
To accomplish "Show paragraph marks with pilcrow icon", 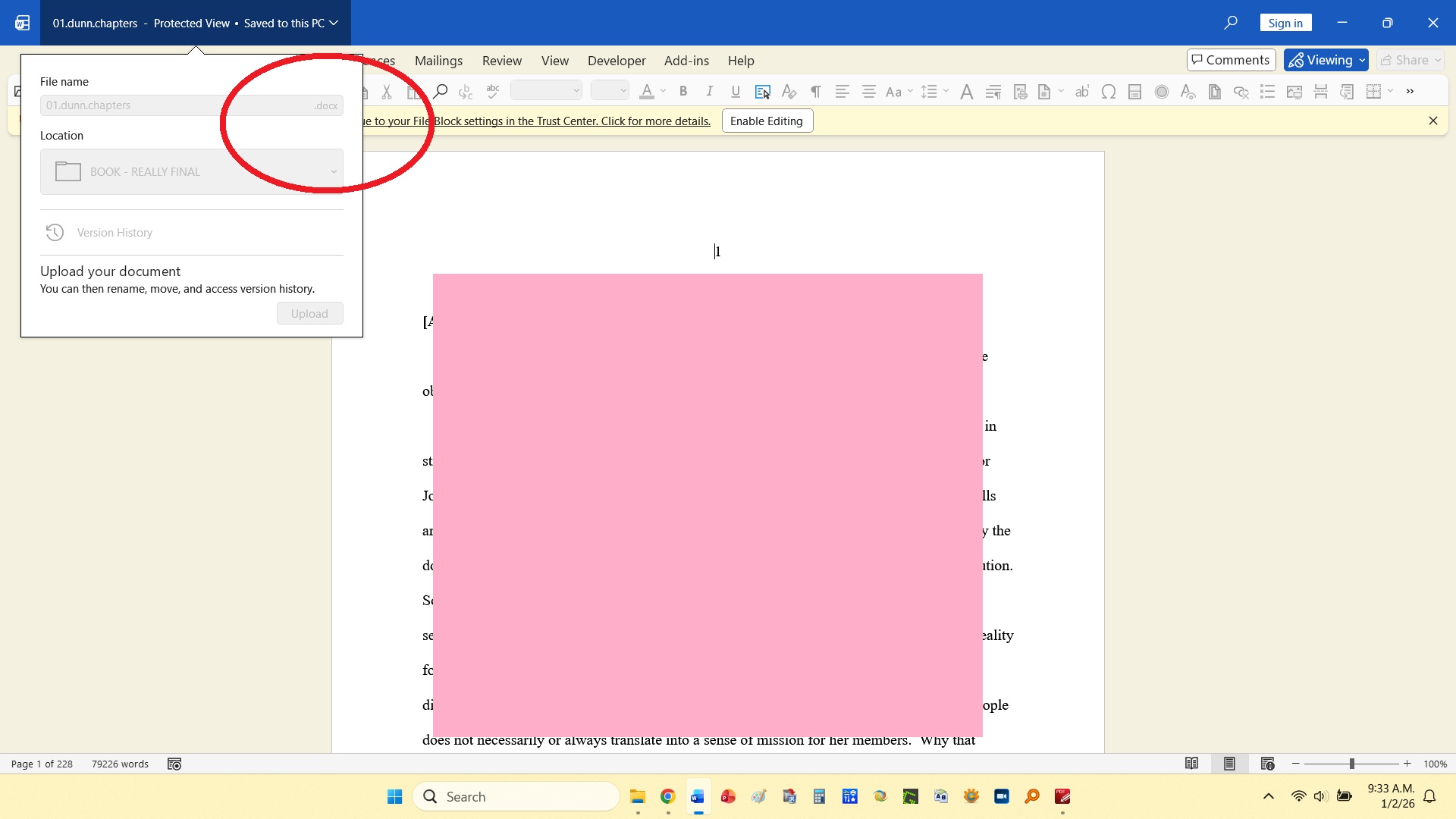I will [x=815, y=92].
